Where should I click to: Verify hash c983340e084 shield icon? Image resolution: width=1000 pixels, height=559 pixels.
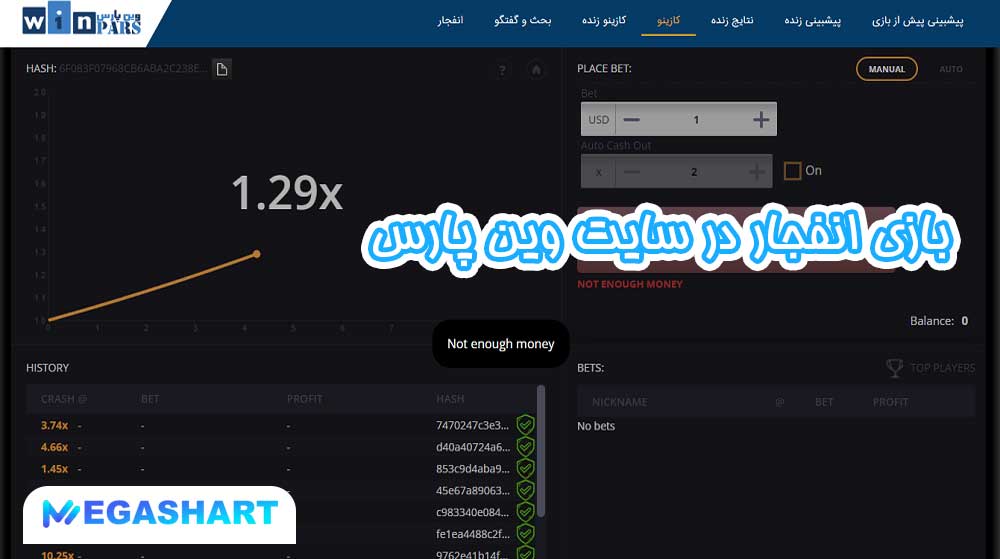pos(526,512)
